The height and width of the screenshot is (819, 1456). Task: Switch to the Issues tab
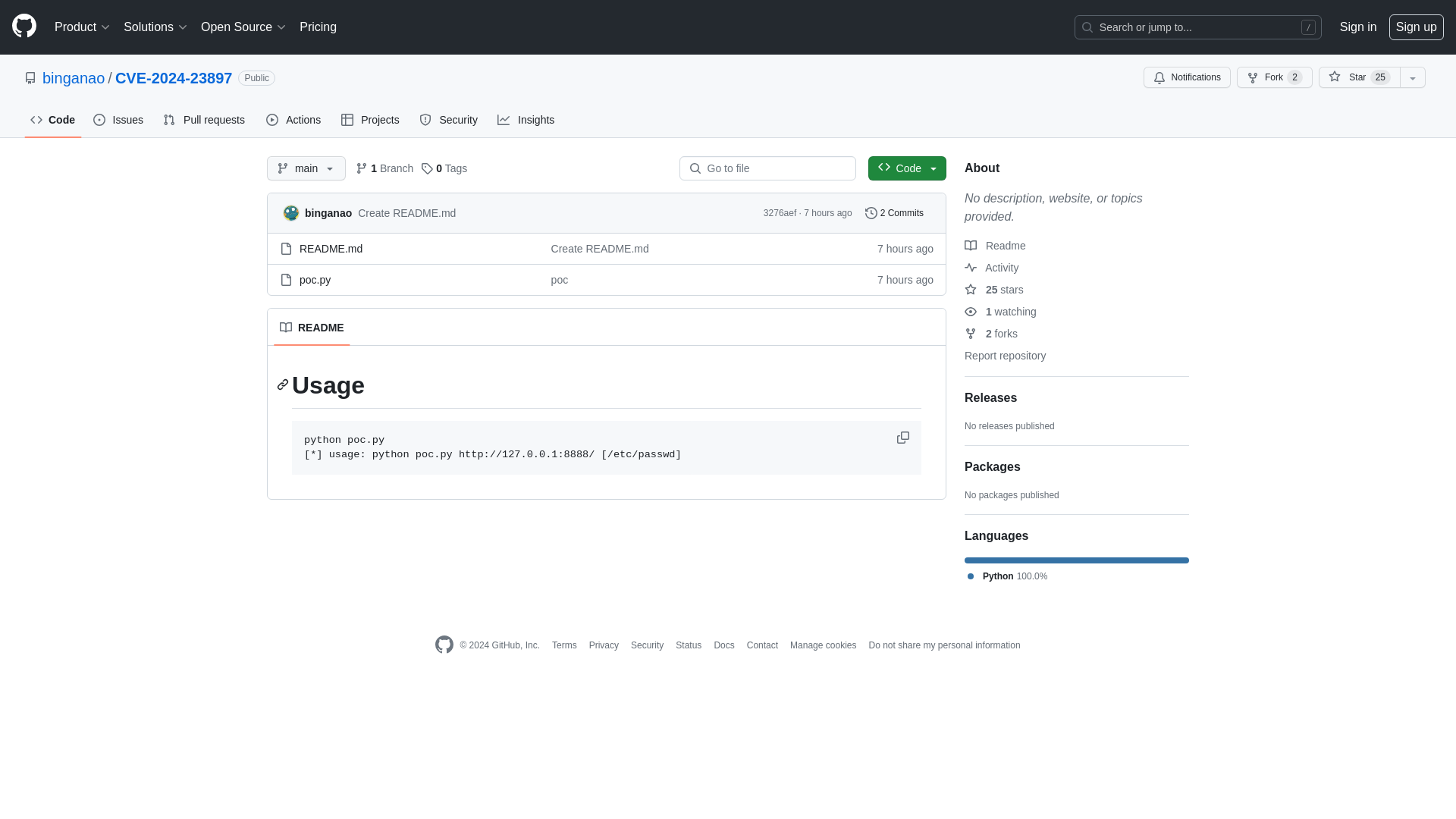click(x=118, y=120)
